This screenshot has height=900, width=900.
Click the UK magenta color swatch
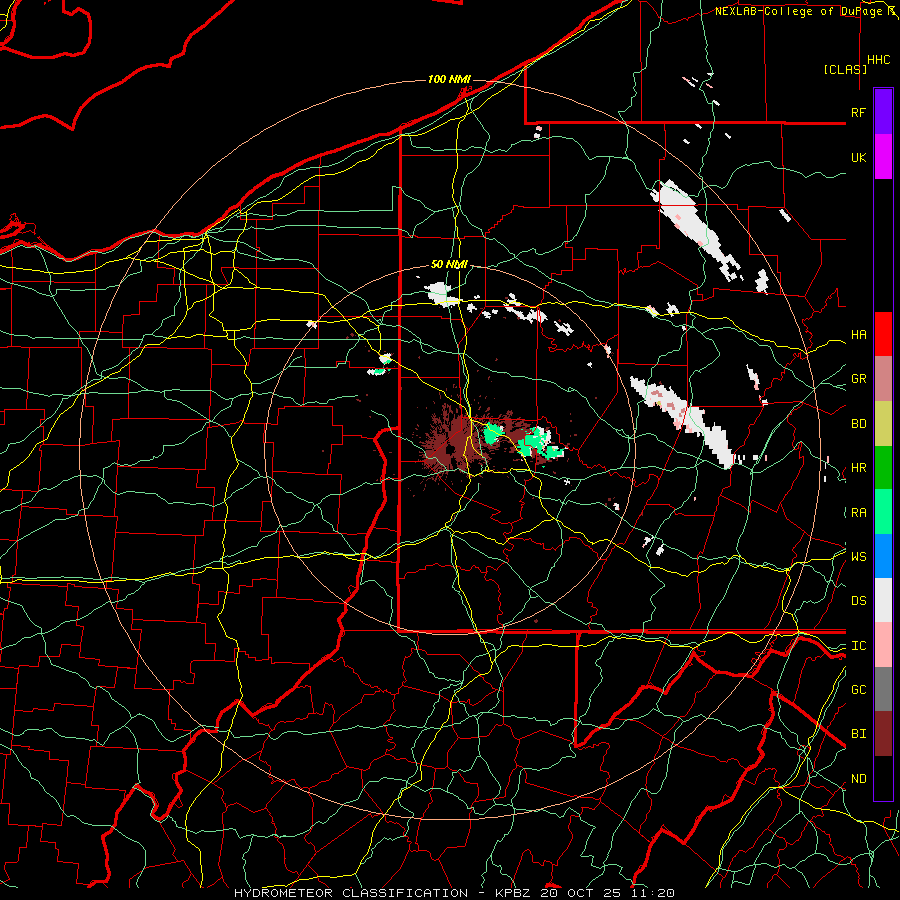coord(883,157)
